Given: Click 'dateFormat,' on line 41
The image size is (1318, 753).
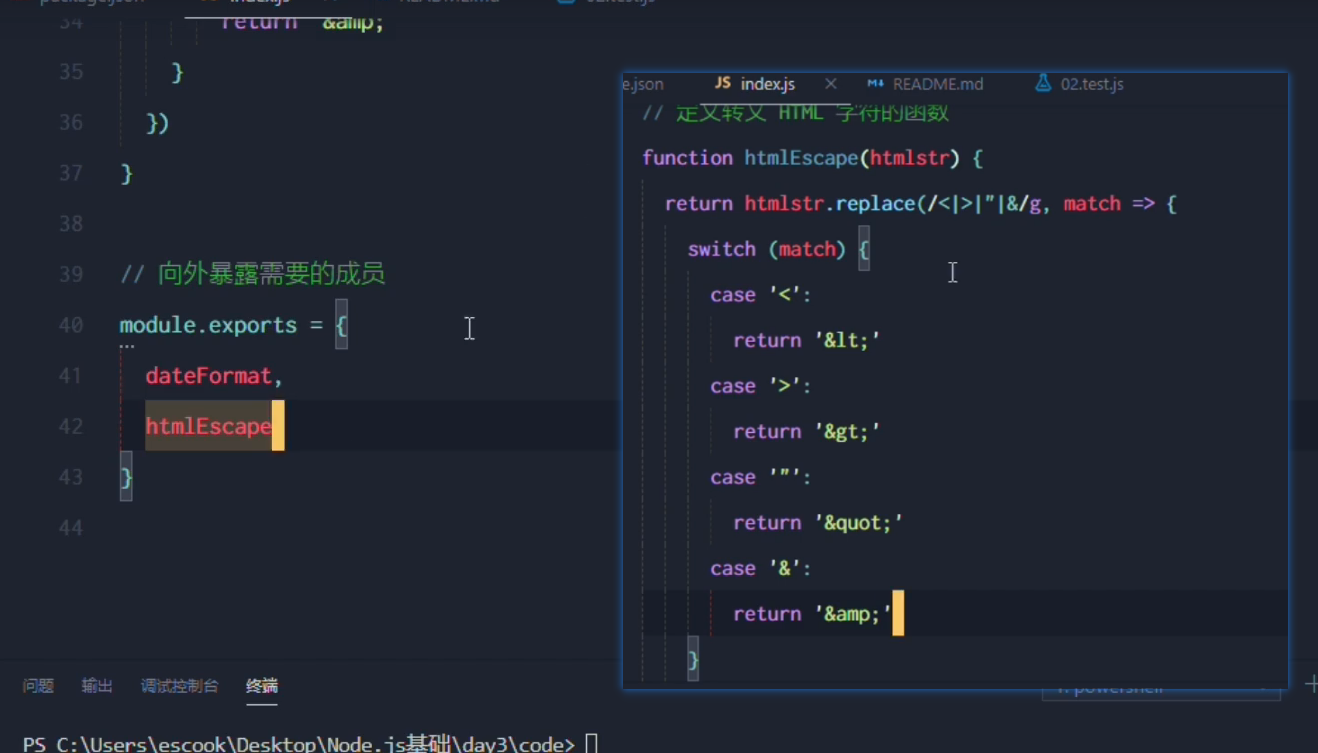Looking at the screenshot, I should (x=215, y=376).
